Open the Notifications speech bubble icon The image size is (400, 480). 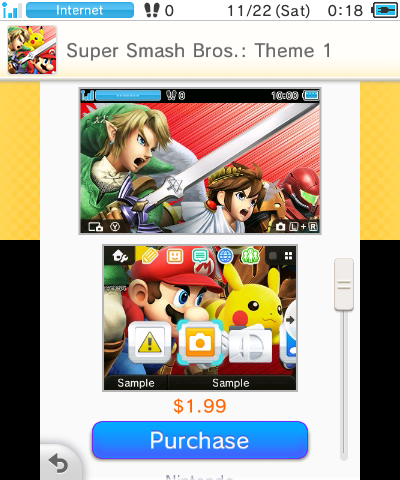coord(200,256)
